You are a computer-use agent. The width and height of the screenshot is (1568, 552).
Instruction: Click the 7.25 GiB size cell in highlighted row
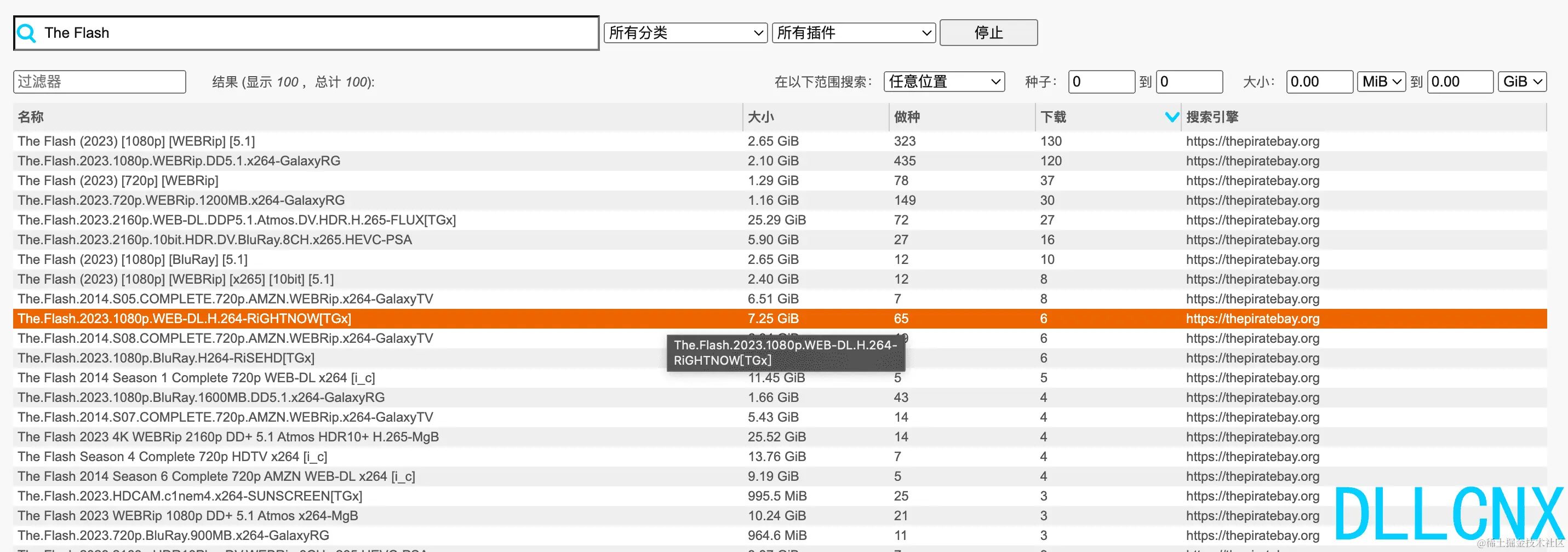(x=773, y=318)
